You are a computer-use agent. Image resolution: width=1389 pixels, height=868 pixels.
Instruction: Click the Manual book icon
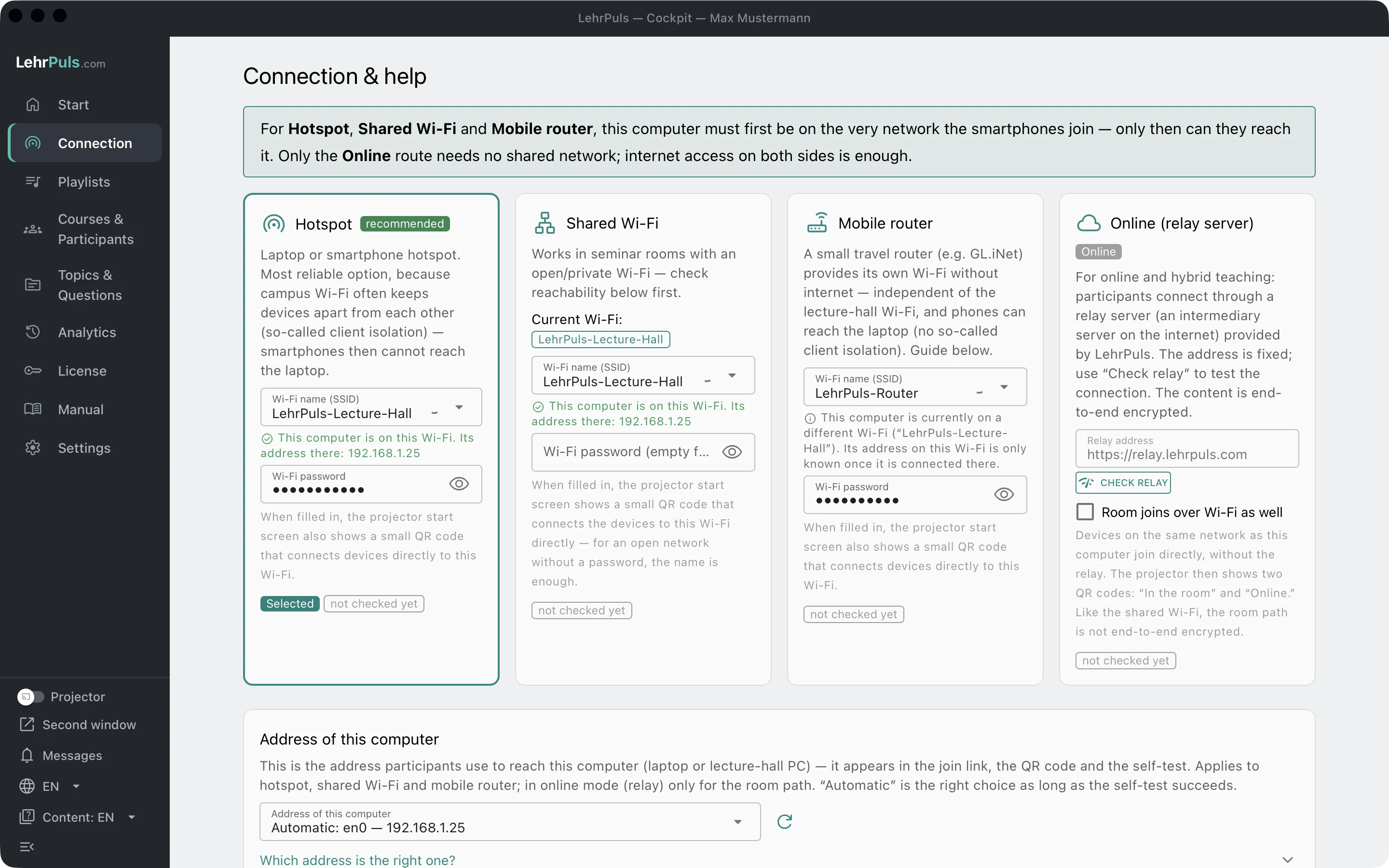33,409
